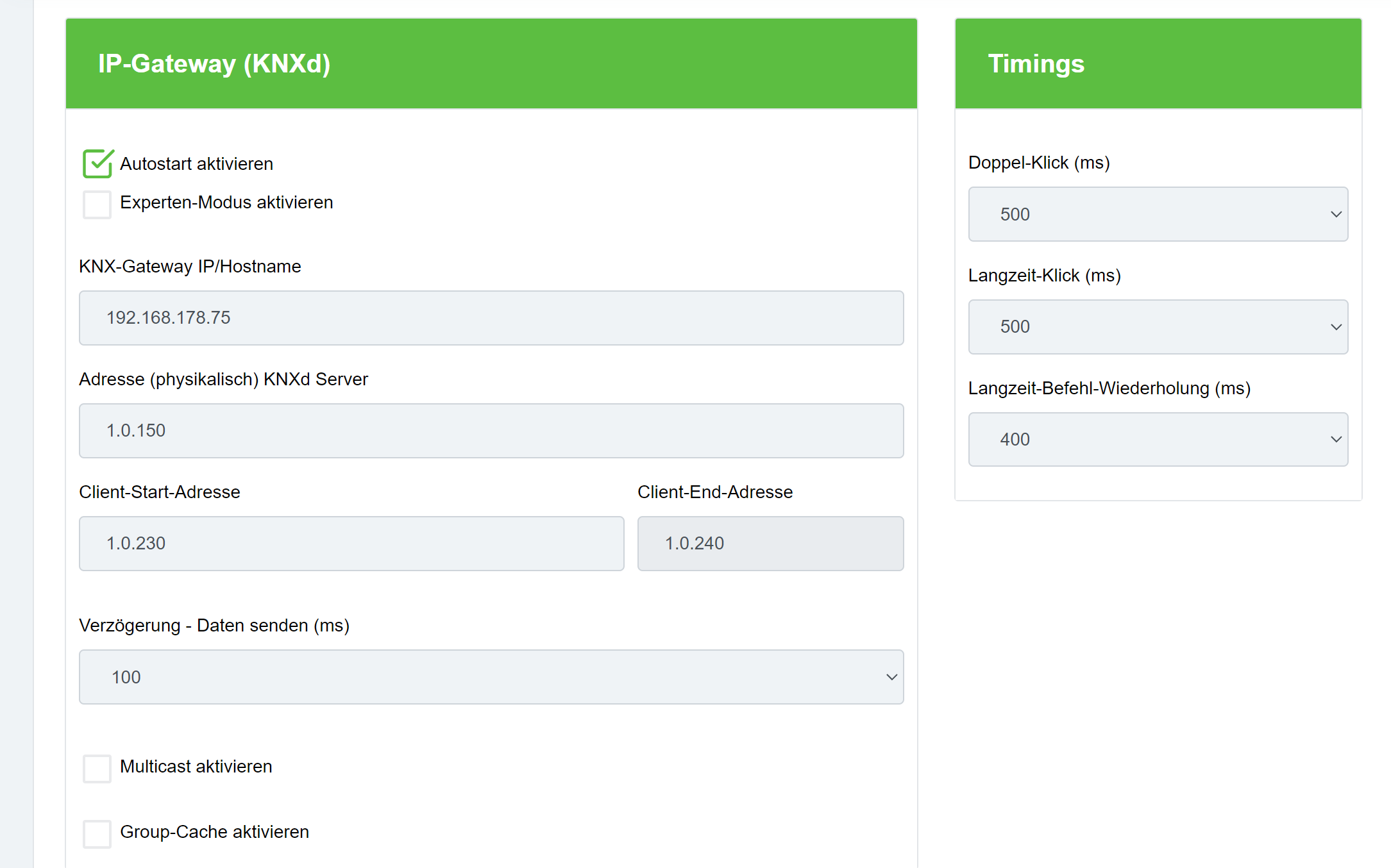Click KNX-Gateway IP/Hostname input field
Image resolution: width=1391 pixels, height=868 pixels.
491,318
